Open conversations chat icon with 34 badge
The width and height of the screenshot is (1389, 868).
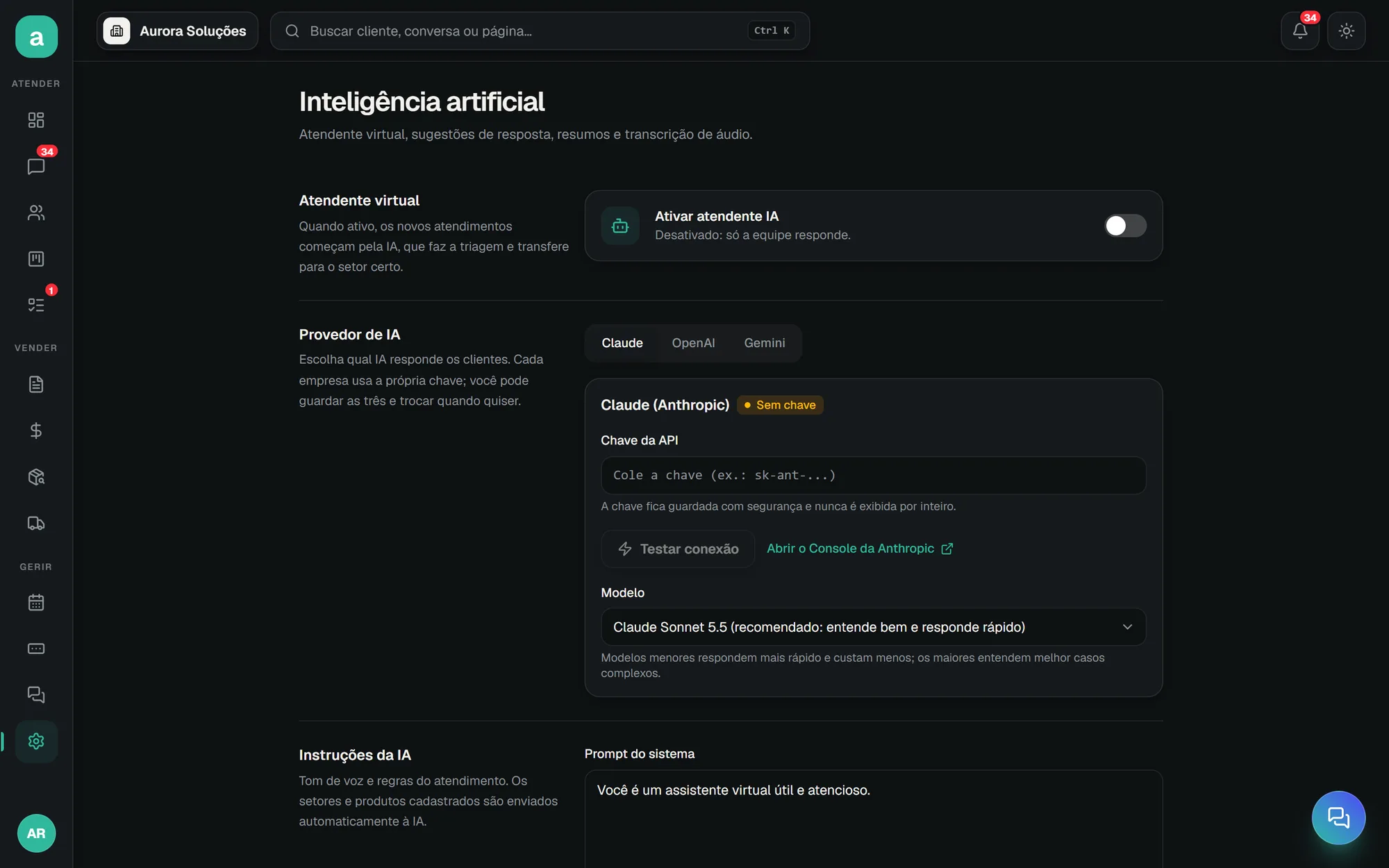click(x=36, y=167)
